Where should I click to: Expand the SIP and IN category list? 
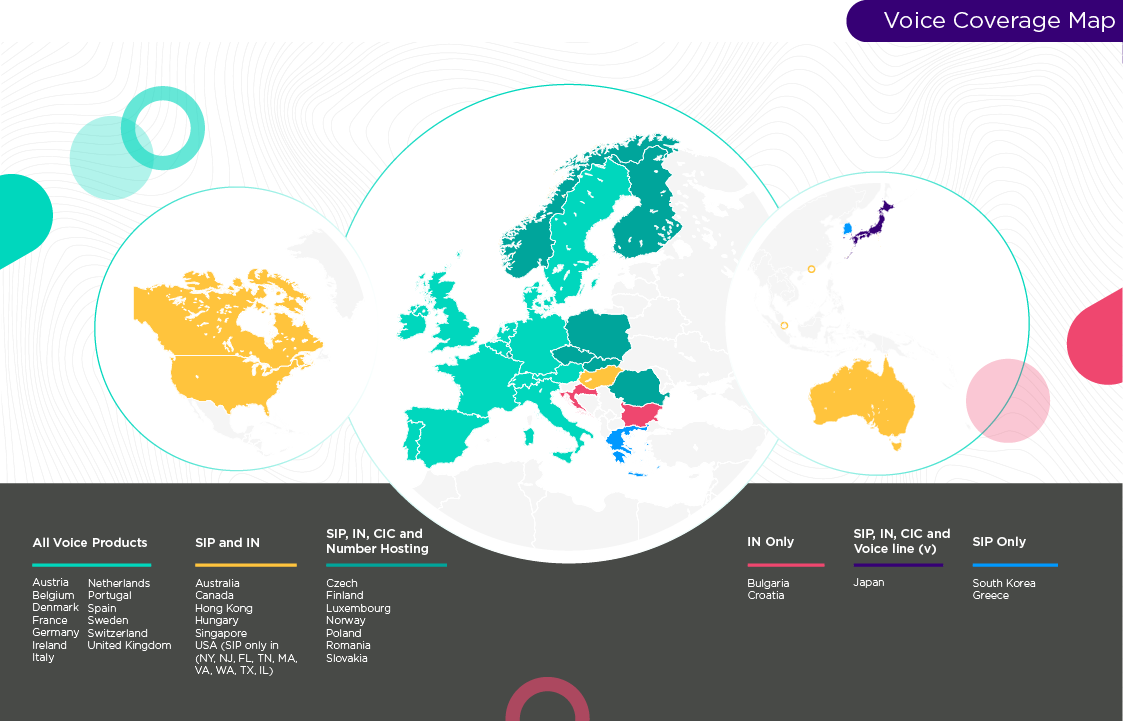226,541
